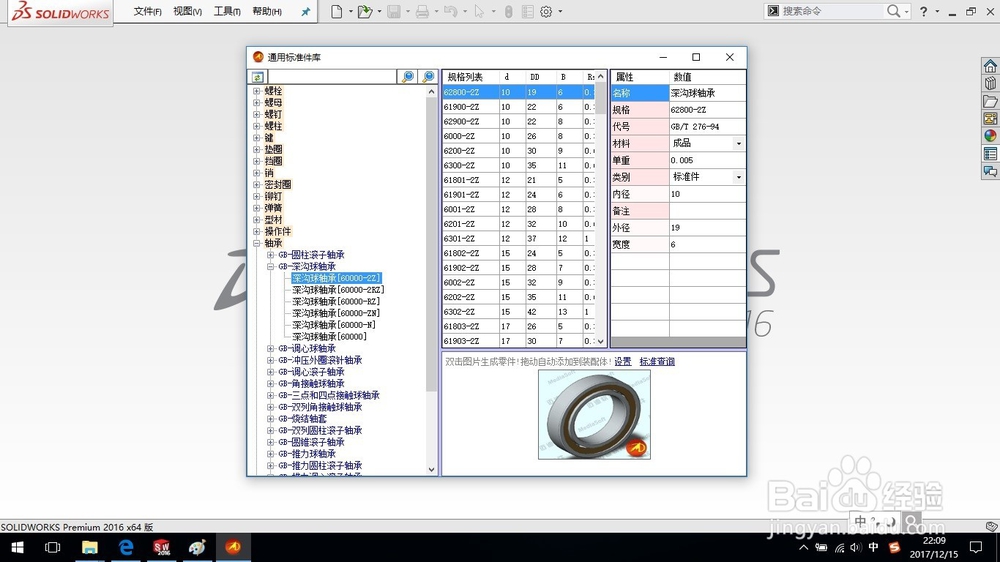Select row 61900-2Z in spec list
1000x562 pixels.
click(x=518, y=107)
